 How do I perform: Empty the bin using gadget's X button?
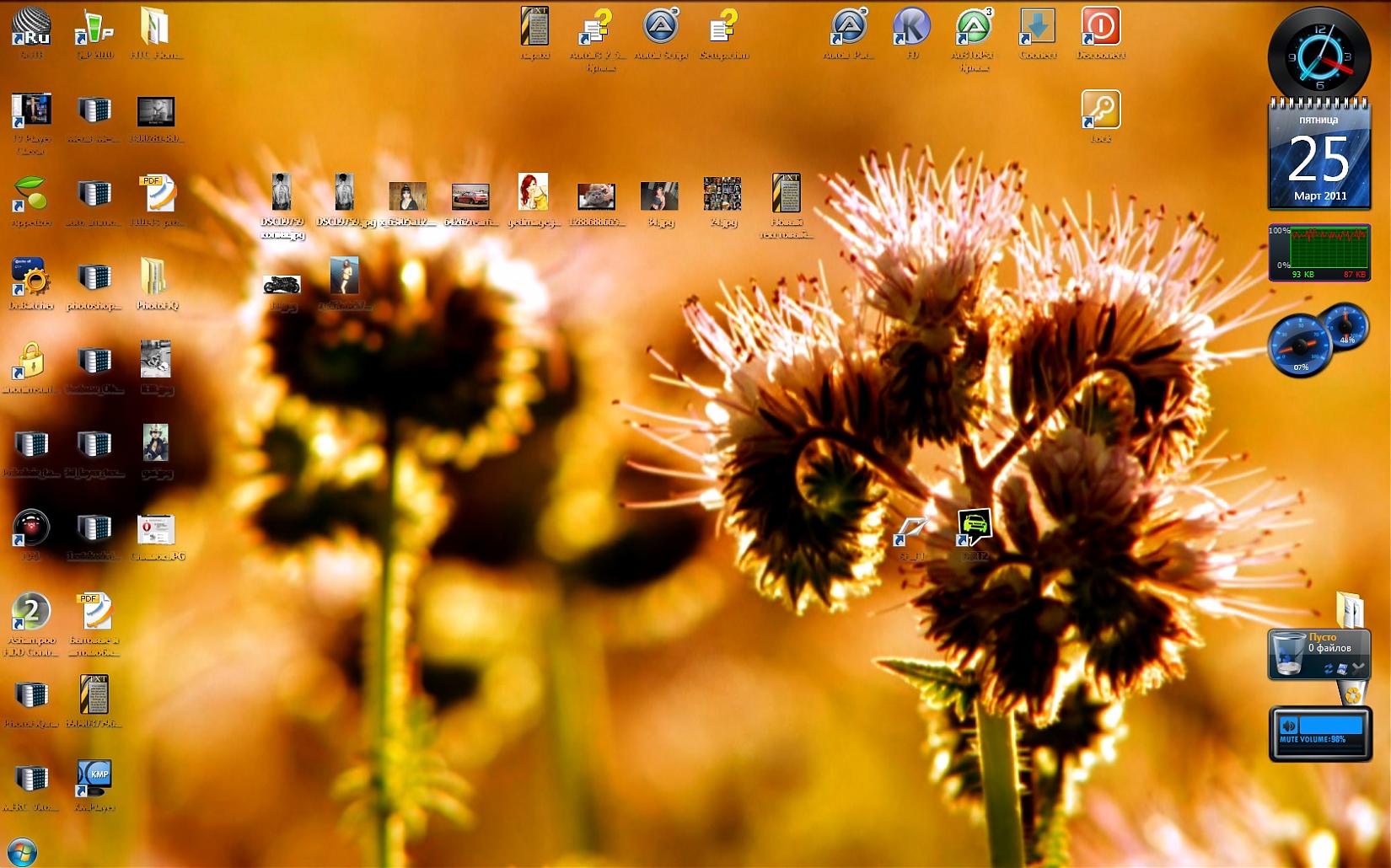[x=1358, y=667]
